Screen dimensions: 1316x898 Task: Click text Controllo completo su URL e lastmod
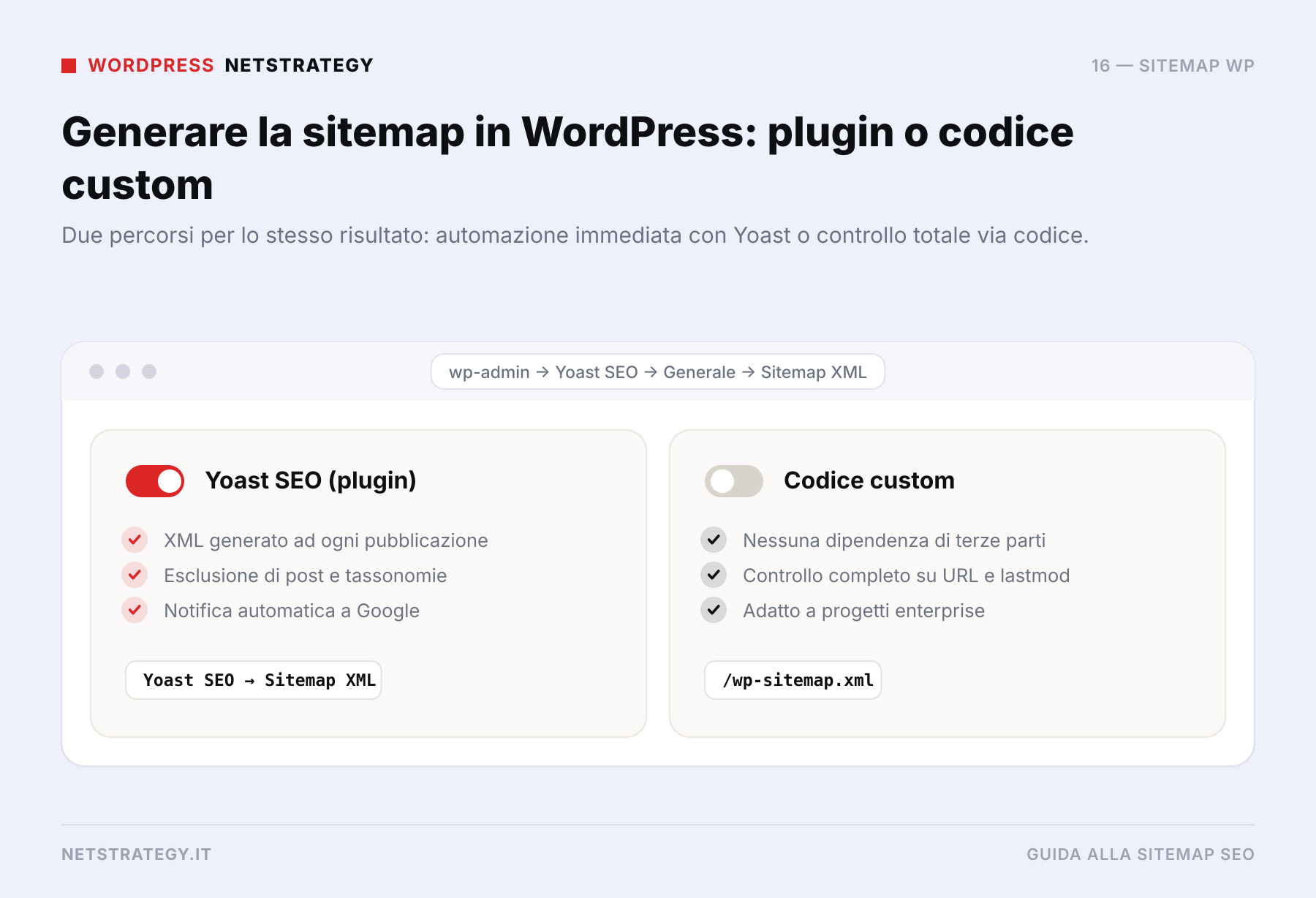(907, 576)
